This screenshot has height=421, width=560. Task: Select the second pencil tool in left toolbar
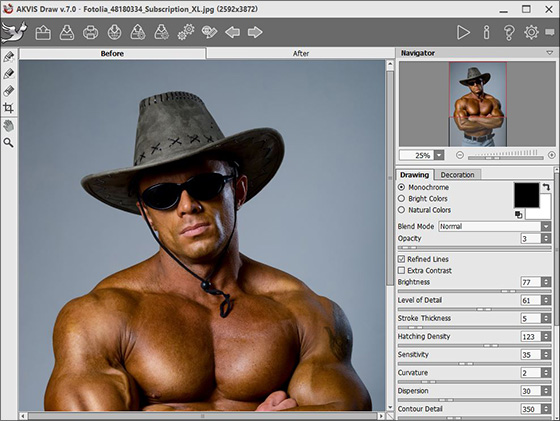(9, 74)
